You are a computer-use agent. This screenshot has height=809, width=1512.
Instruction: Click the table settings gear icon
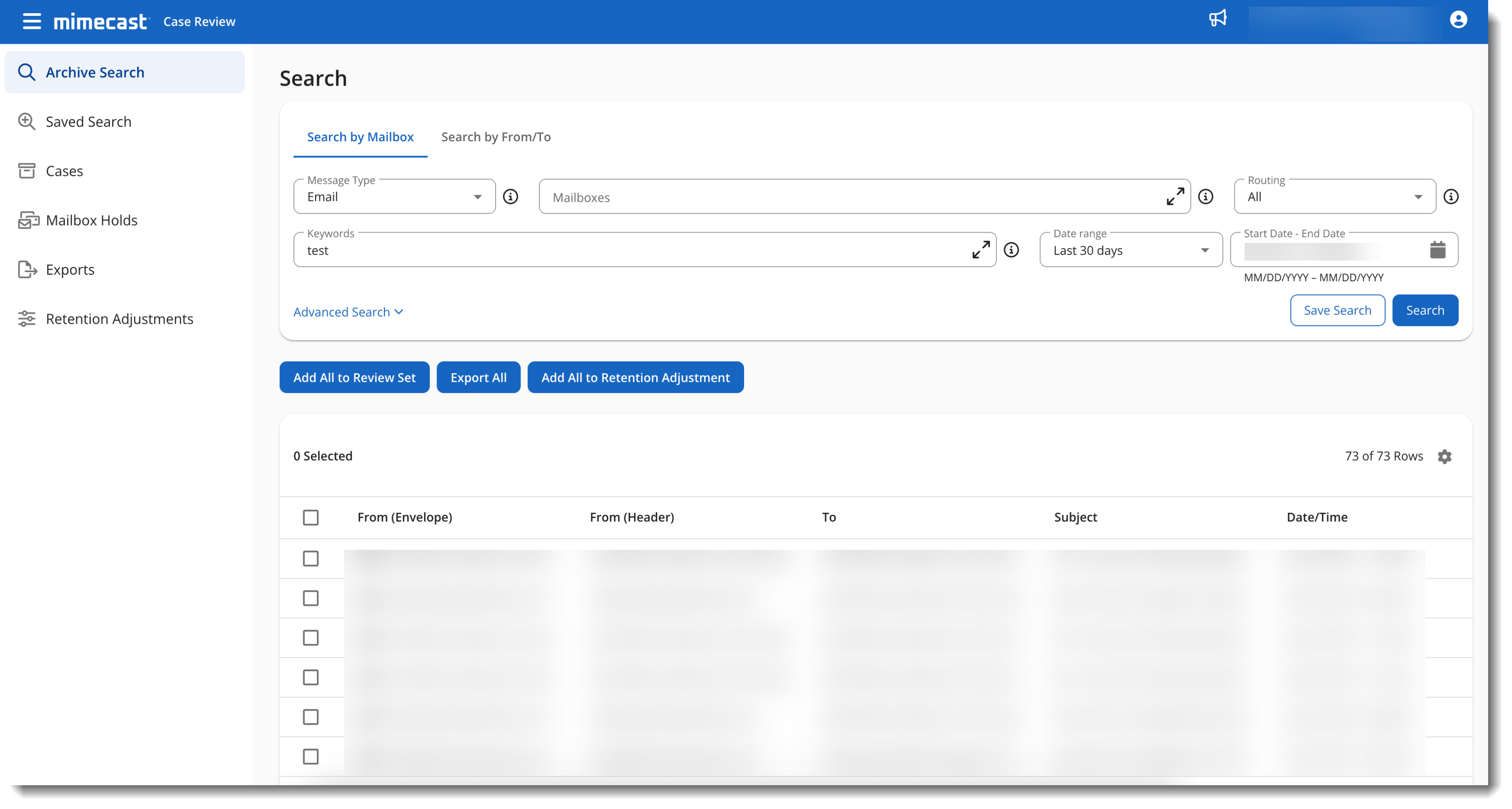click(x=1445, y=457)
